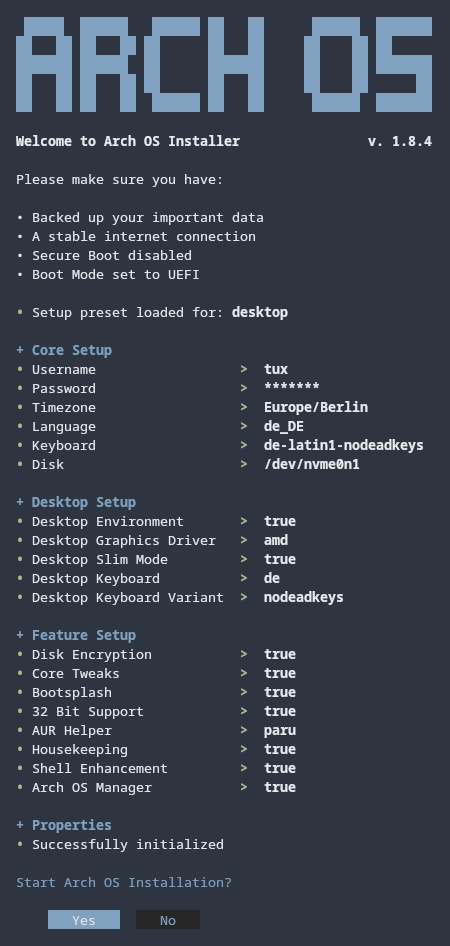Viewport: 450px width, 946px height.
Task: Click the amd graphics driver value
Action: [x=276, y=540]
